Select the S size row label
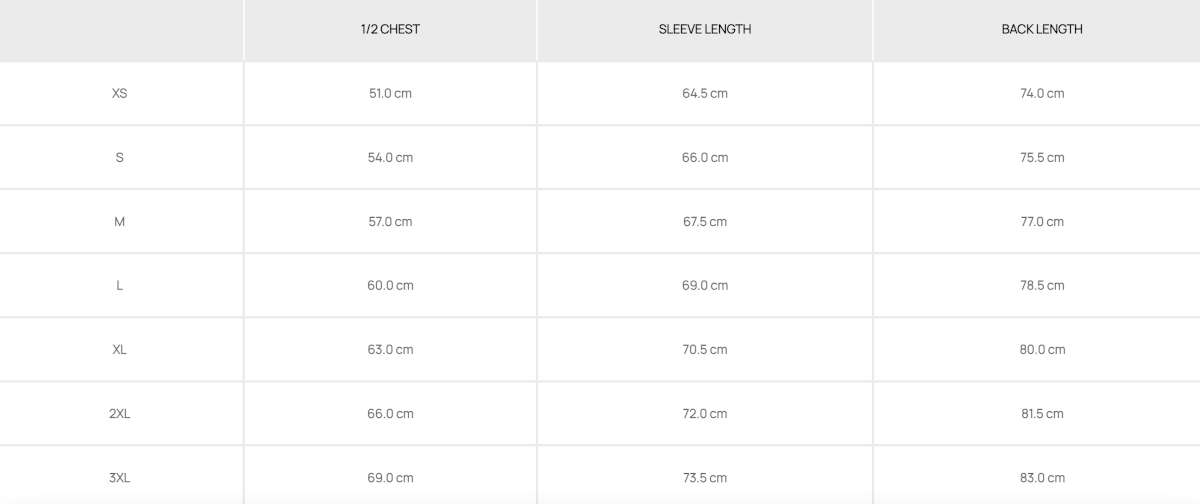This screenshot has width=1200, height=504. (120, 157)
